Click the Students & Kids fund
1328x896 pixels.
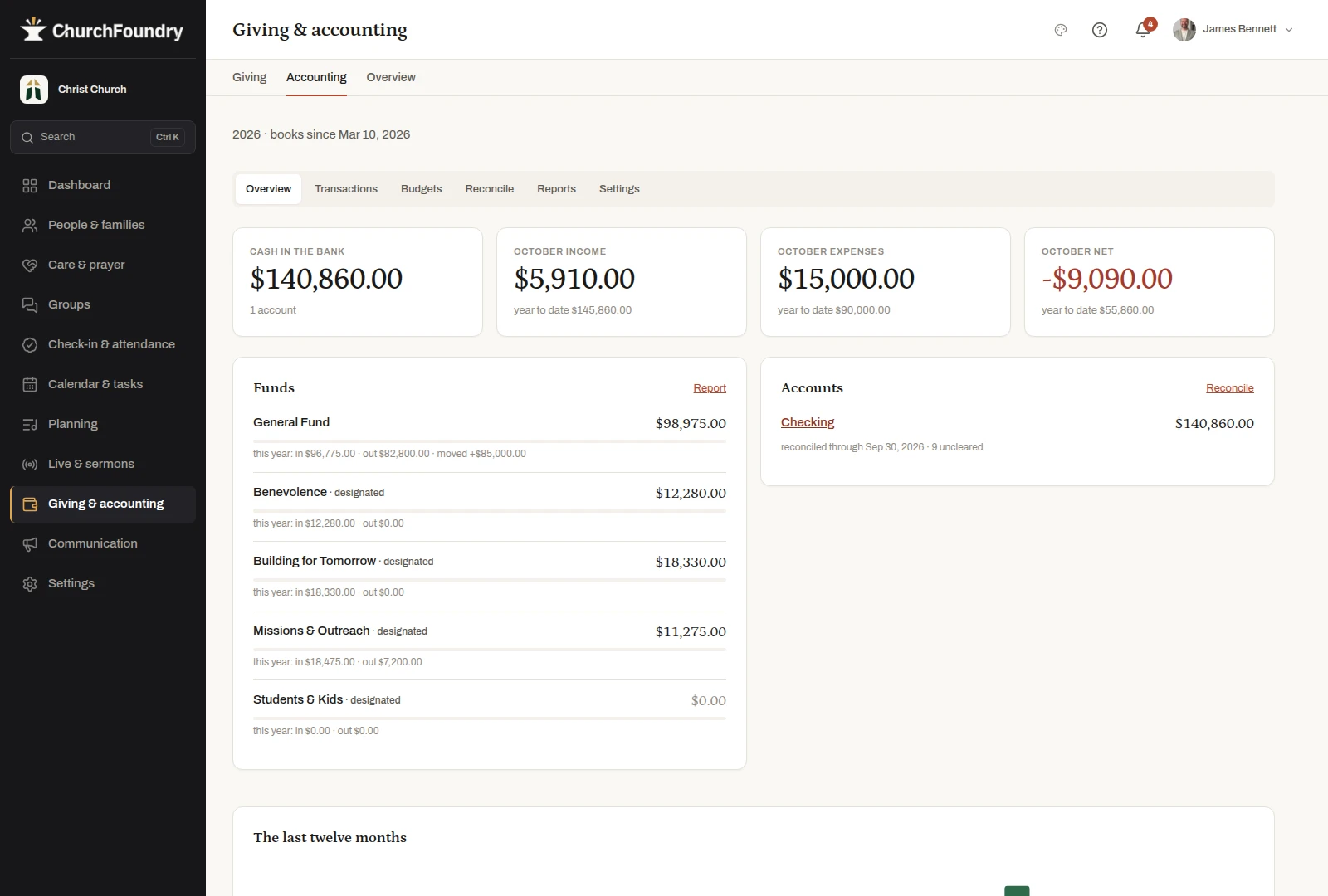pyautogui.click(x=298, y=699)
